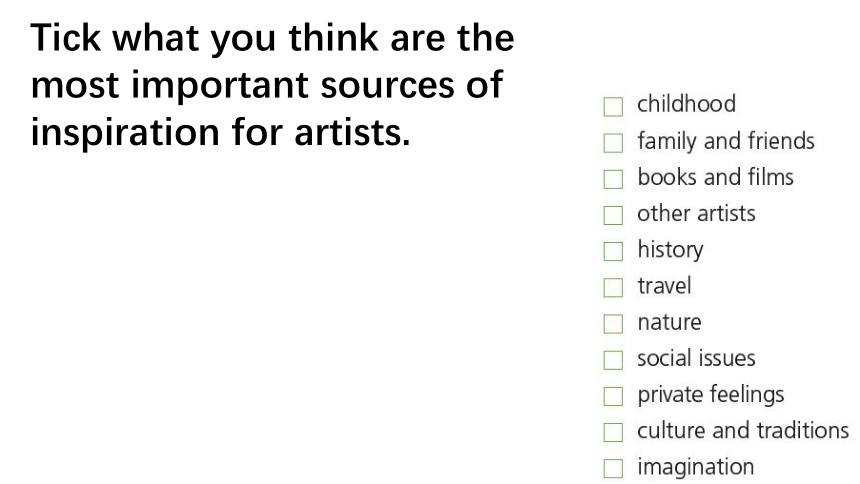Click the 'childhood' label text
The height and width of the screenshot is (484, 860).
click(686, 104)
